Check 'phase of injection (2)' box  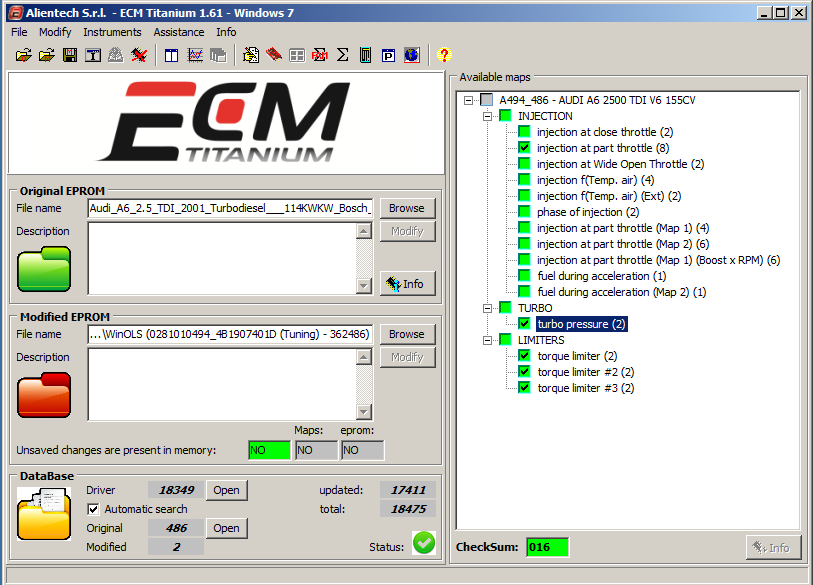[x=525, y=212]
